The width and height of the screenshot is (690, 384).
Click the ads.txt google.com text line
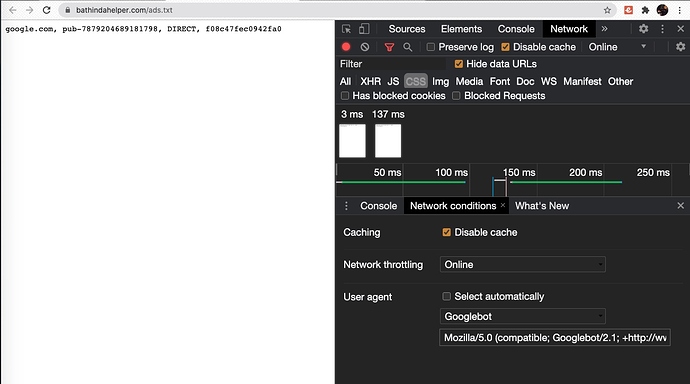(x=143, y=29)
